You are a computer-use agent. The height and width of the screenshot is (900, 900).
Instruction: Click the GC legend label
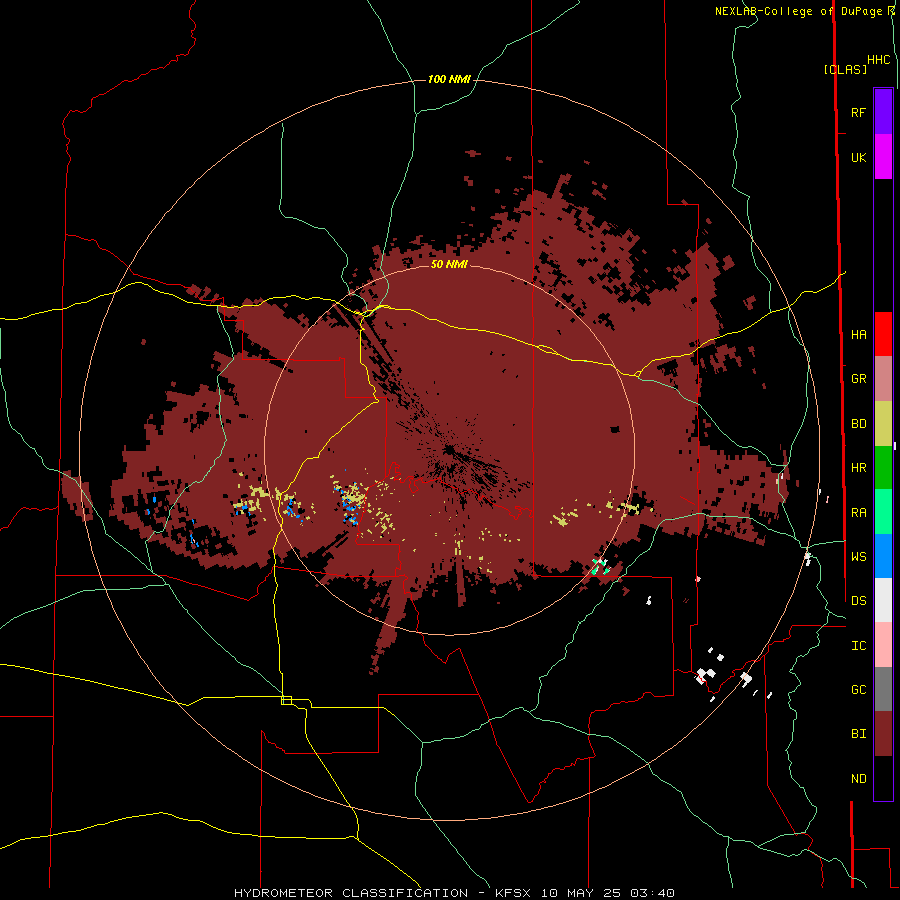[x=859, y=689]
